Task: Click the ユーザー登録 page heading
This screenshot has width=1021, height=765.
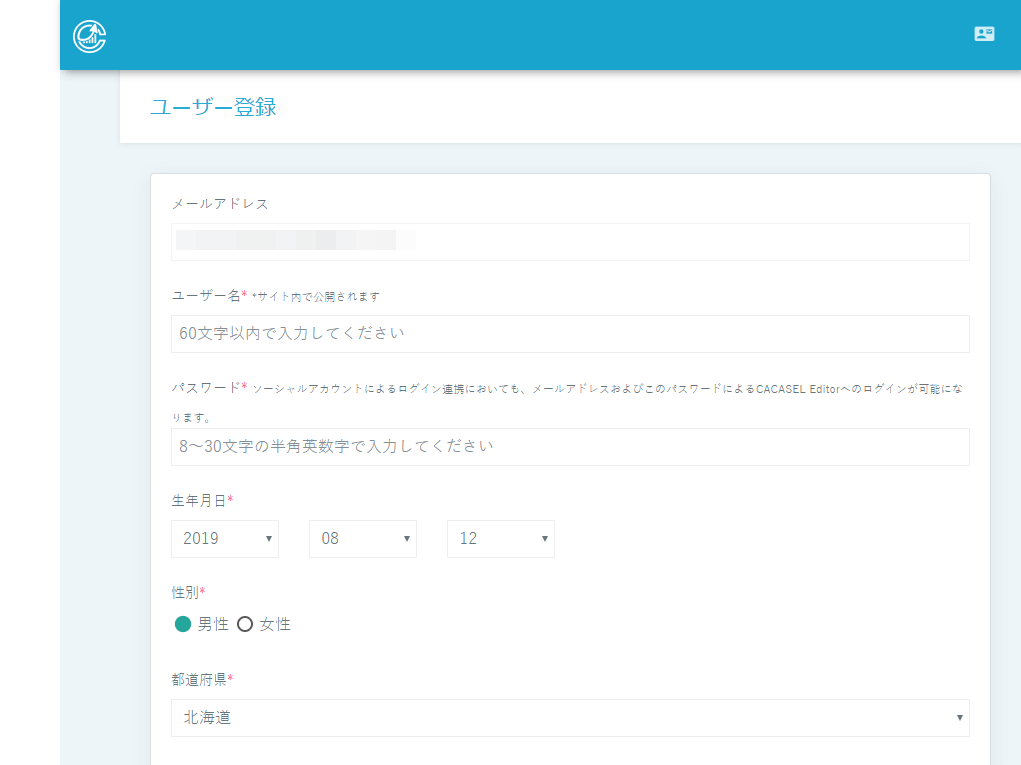Action: tap(213, 107)
